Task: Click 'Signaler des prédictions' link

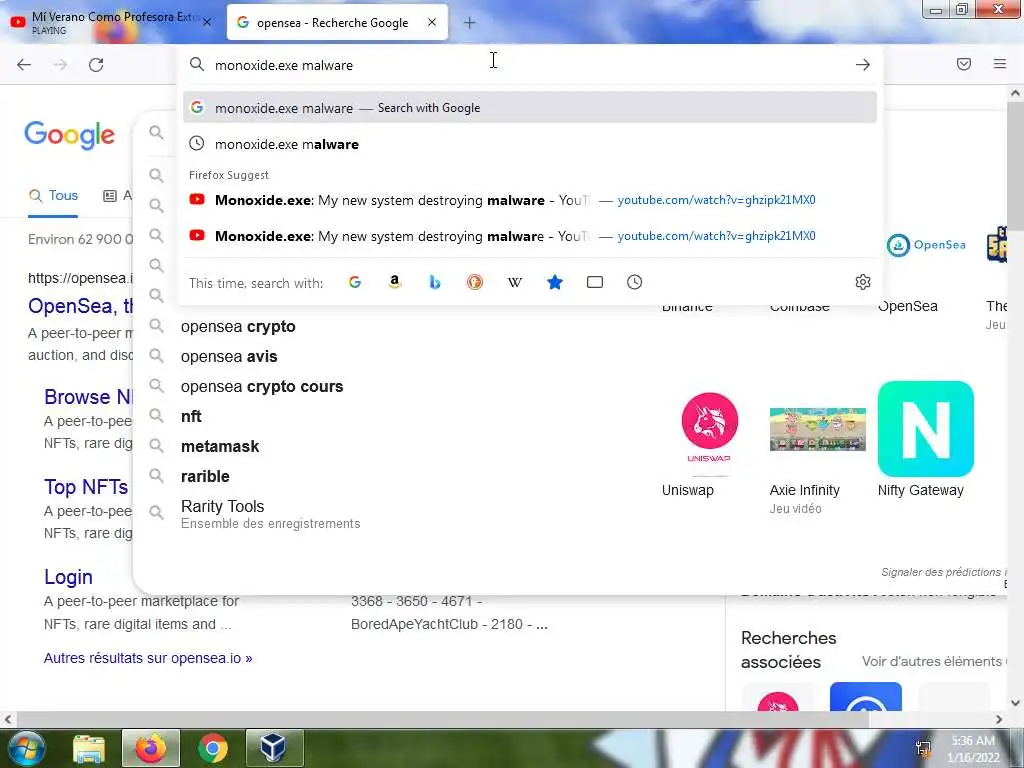Action: [x=944, y=572]
